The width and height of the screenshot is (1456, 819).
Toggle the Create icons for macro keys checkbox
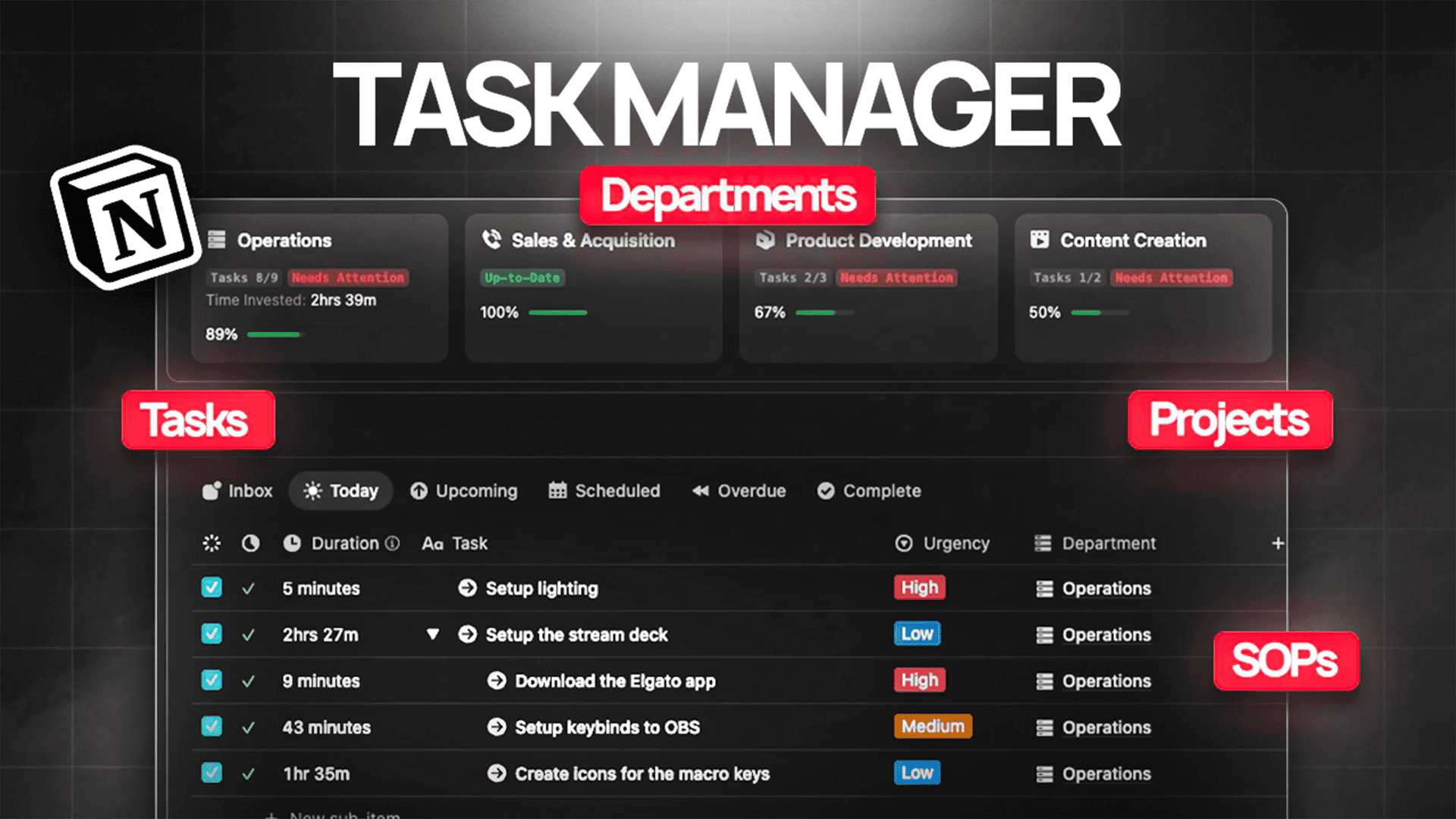click(x=212, y=773)
